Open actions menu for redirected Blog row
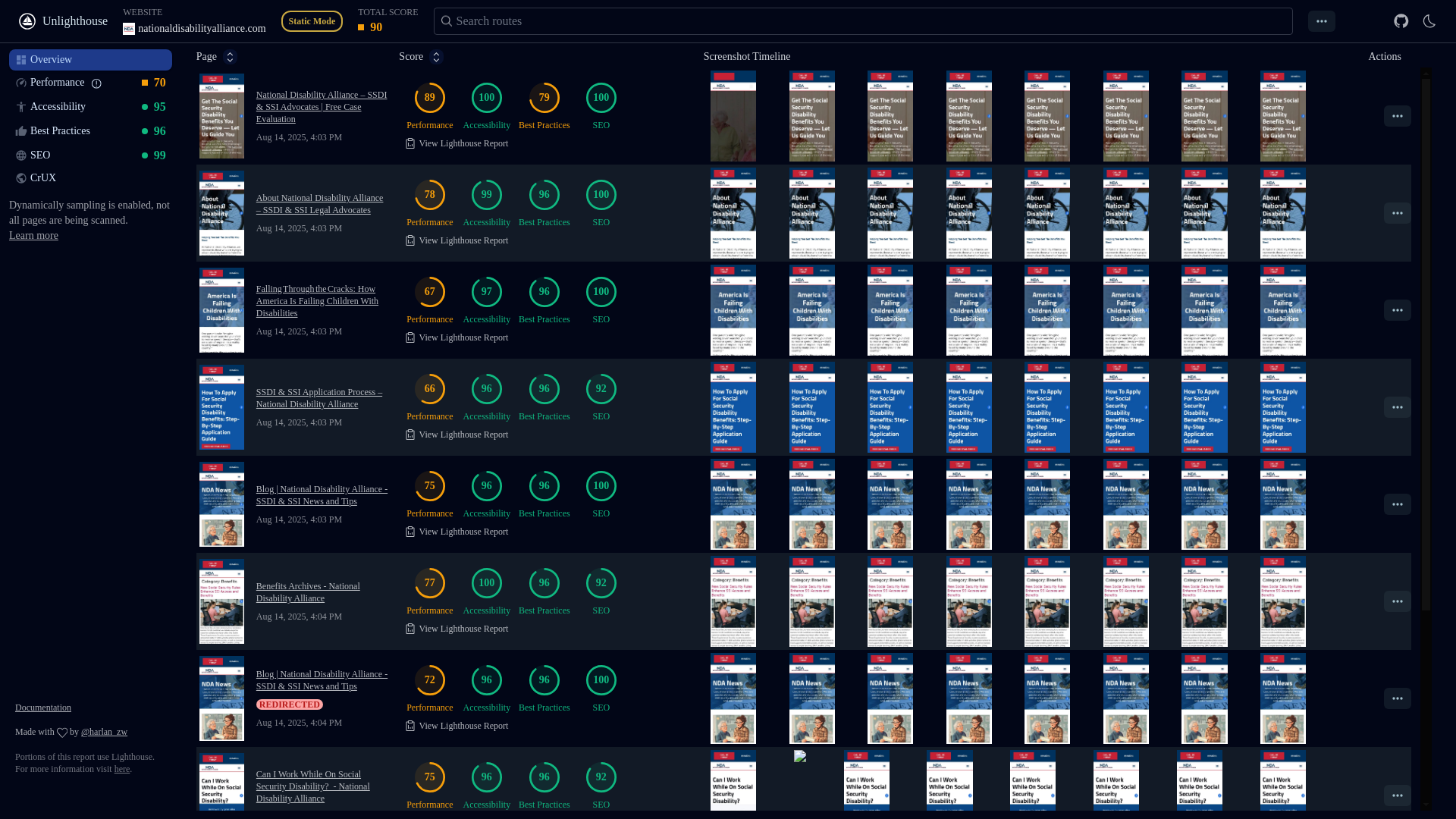The width and height of the screenshot is (1456, 819). 1397,698
